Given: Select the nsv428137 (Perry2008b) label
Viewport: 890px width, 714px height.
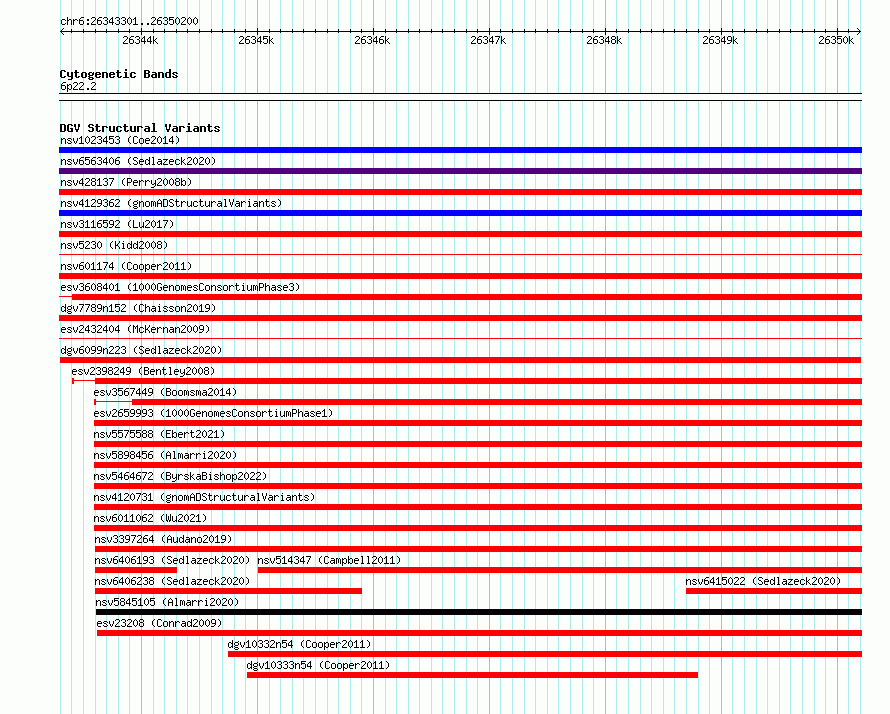Looking at the screenshot, I should (126, 182).
